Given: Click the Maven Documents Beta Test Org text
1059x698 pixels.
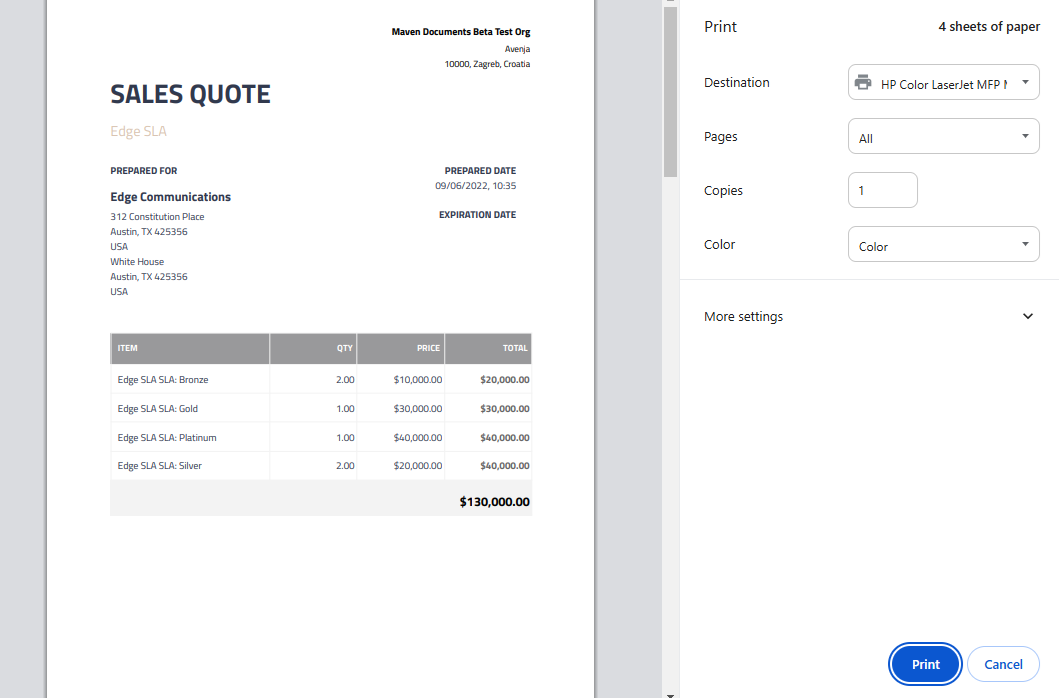Looking at the screenshot, I should pyautogui.click(x=461, y=32).
